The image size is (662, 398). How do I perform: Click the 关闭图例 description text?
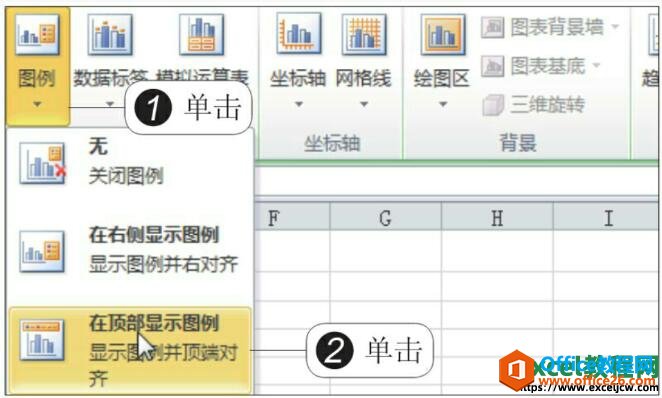126,176
